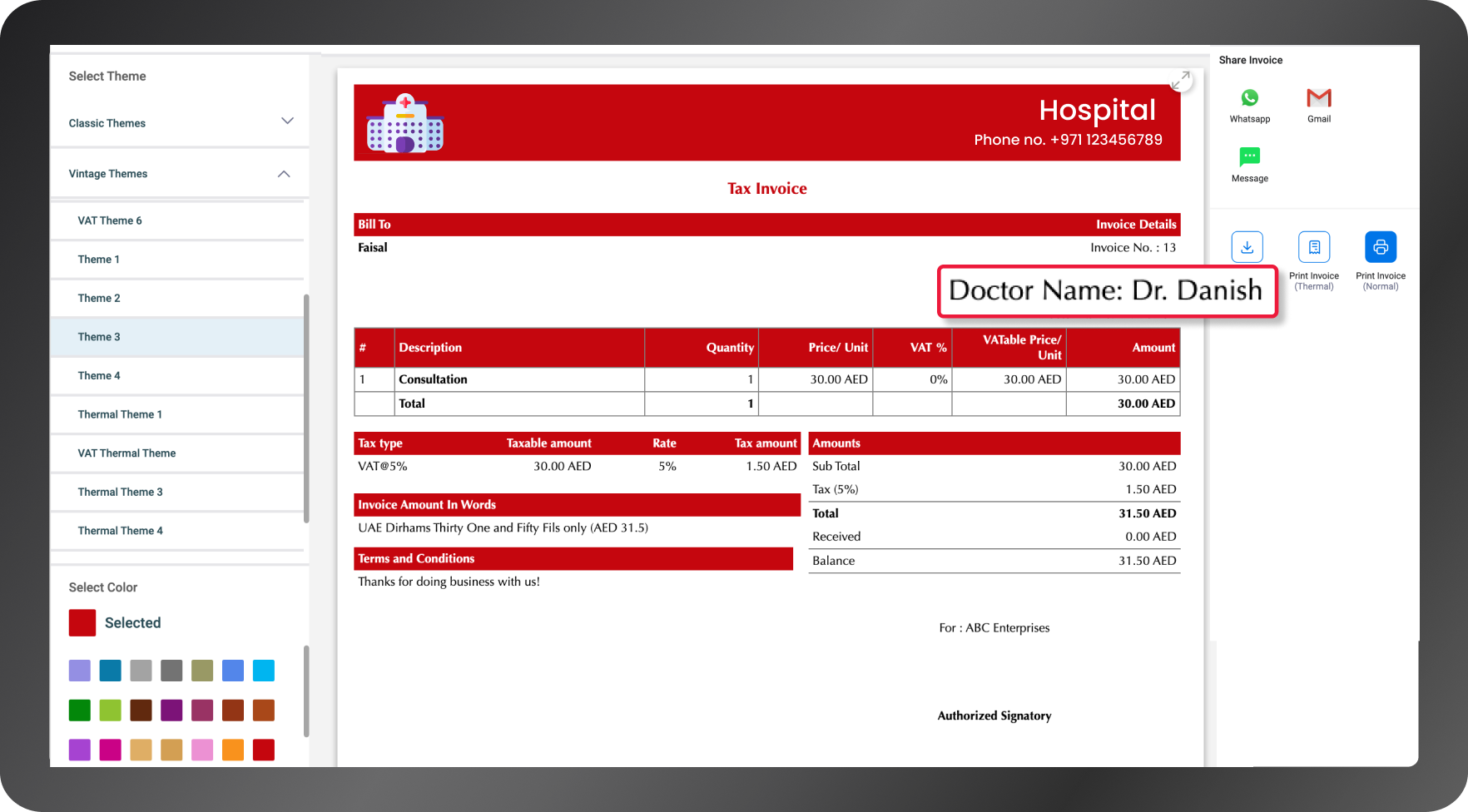Apply Theme 4
The image size is (1468, 812).
[177, 375]
